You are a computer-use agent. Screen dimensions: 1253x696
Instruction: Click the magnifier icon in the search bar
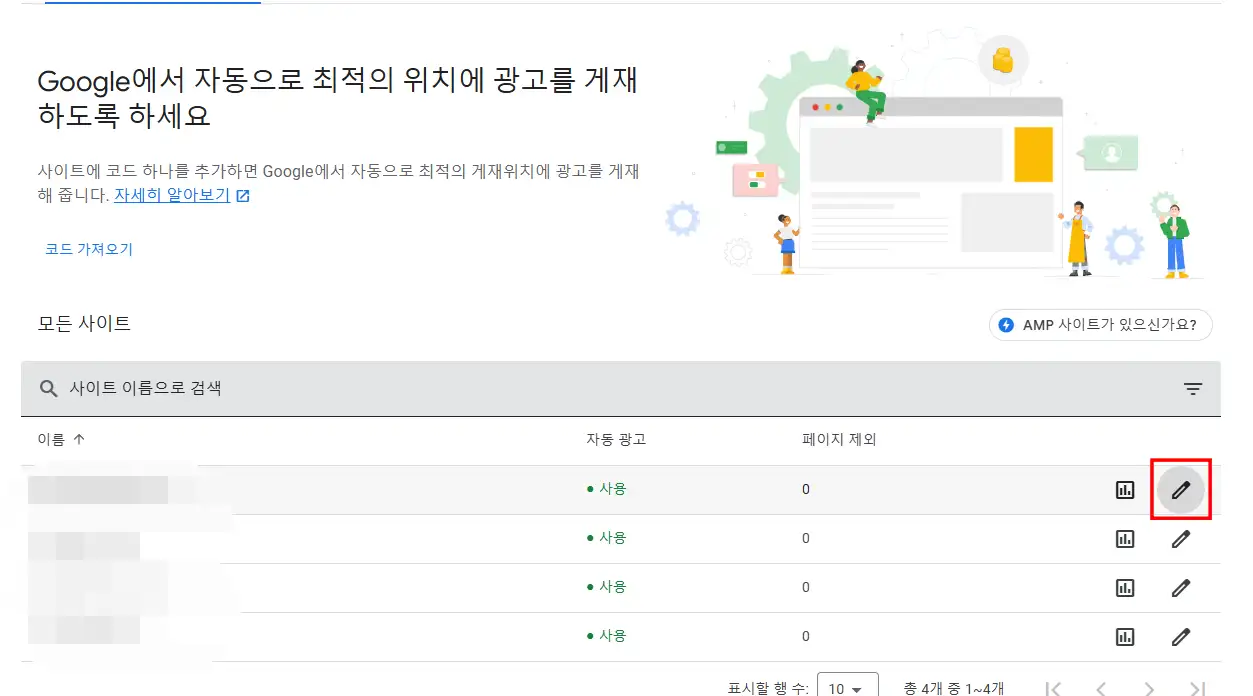[48, 388]
